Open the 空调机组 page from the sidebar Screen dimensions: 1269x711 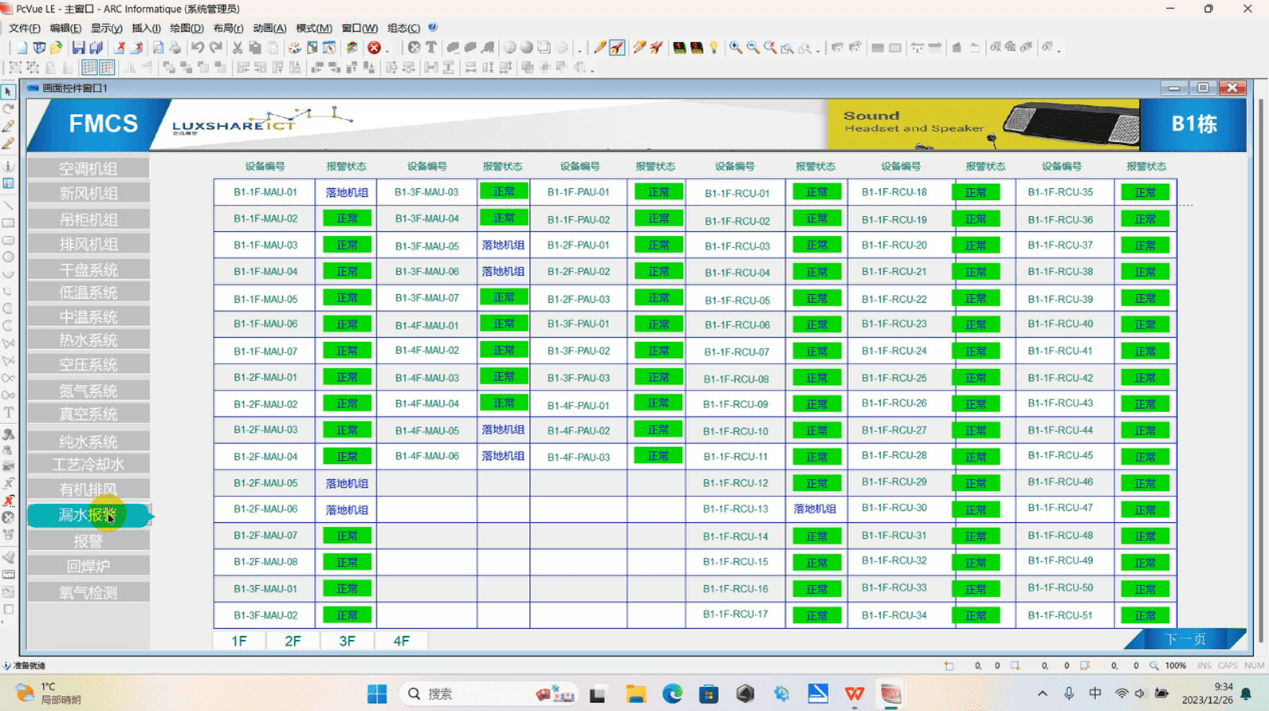87,170
